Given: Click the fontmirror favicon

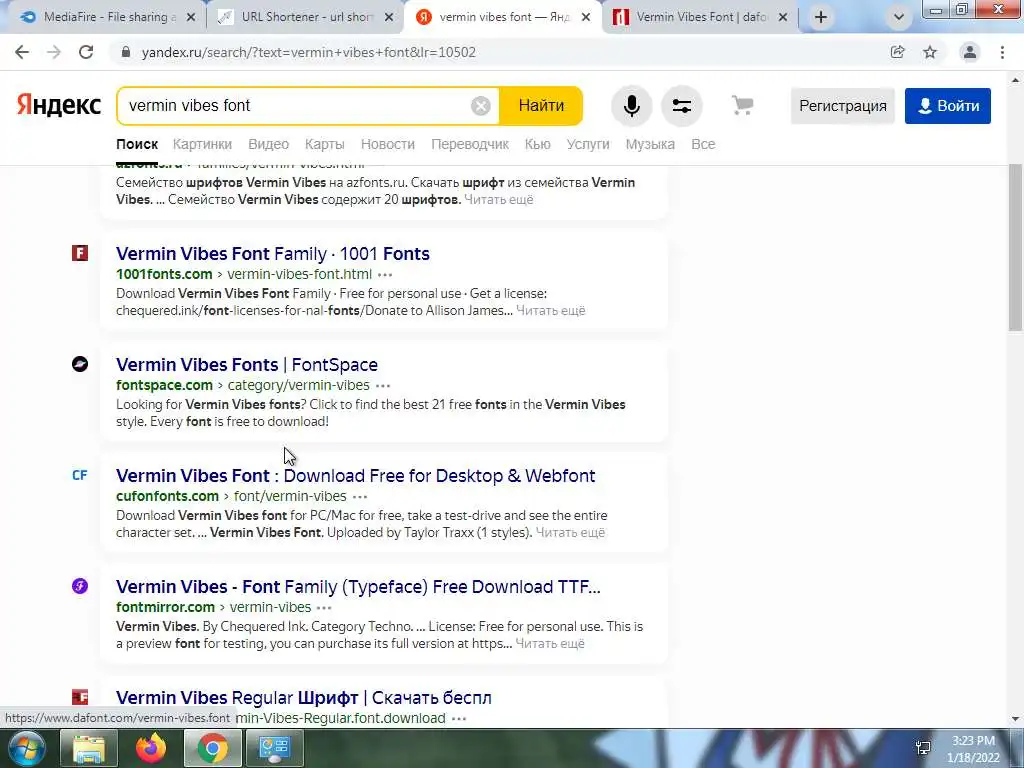Looking at the screenshot, I should pos(80,586).
